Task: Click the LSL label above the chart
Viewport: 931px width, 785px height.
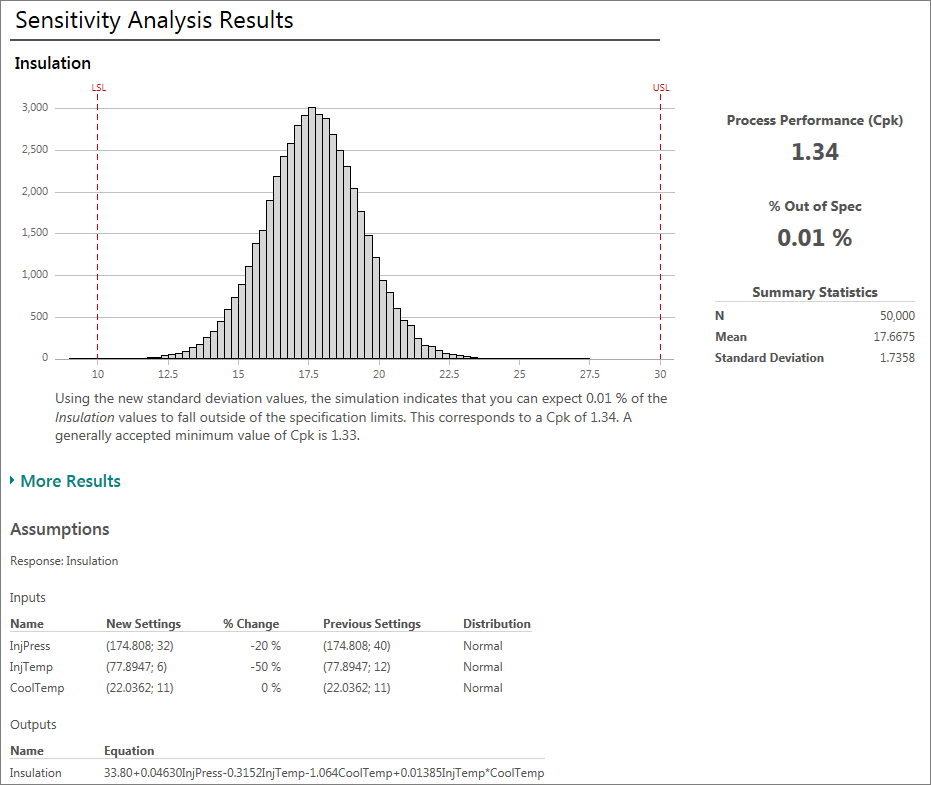Action: click(98, 88)
